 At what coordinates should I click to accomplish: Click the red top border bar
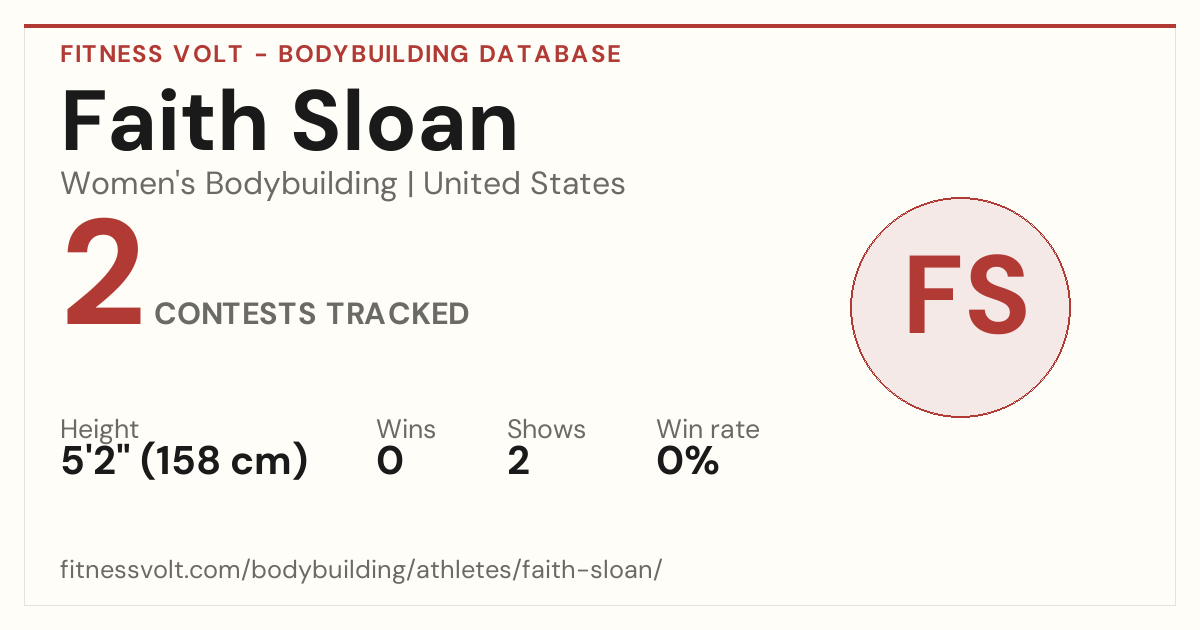[x=600, y=26]
